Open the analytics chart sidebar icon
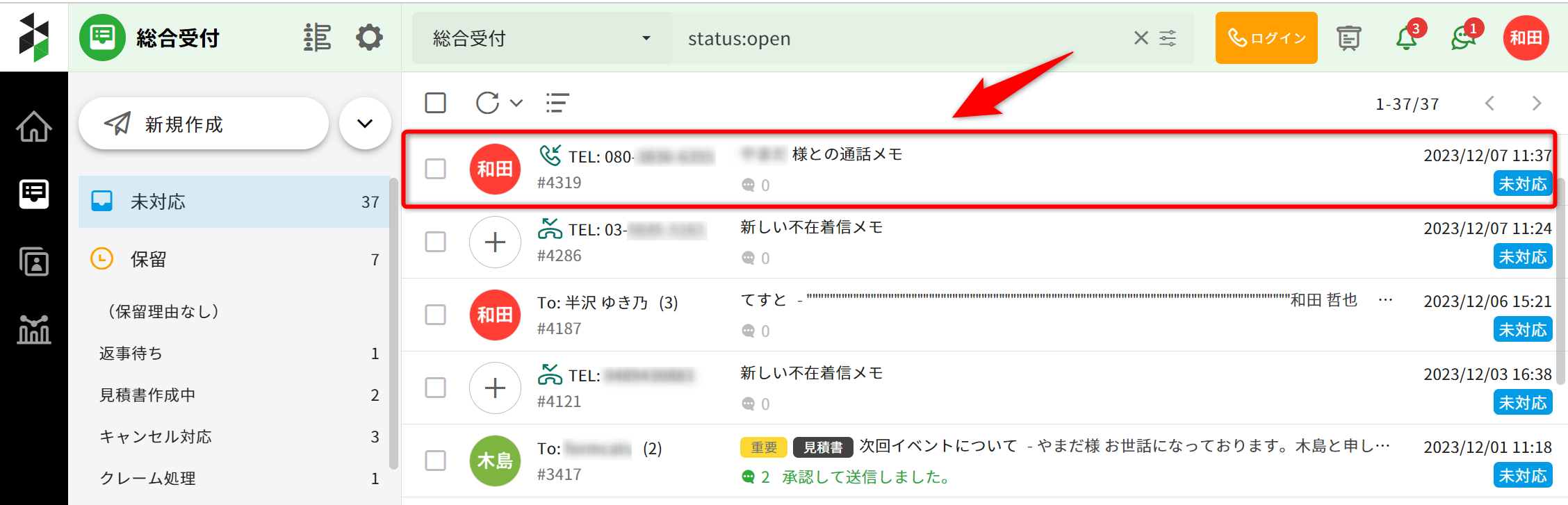 (33, 329)
